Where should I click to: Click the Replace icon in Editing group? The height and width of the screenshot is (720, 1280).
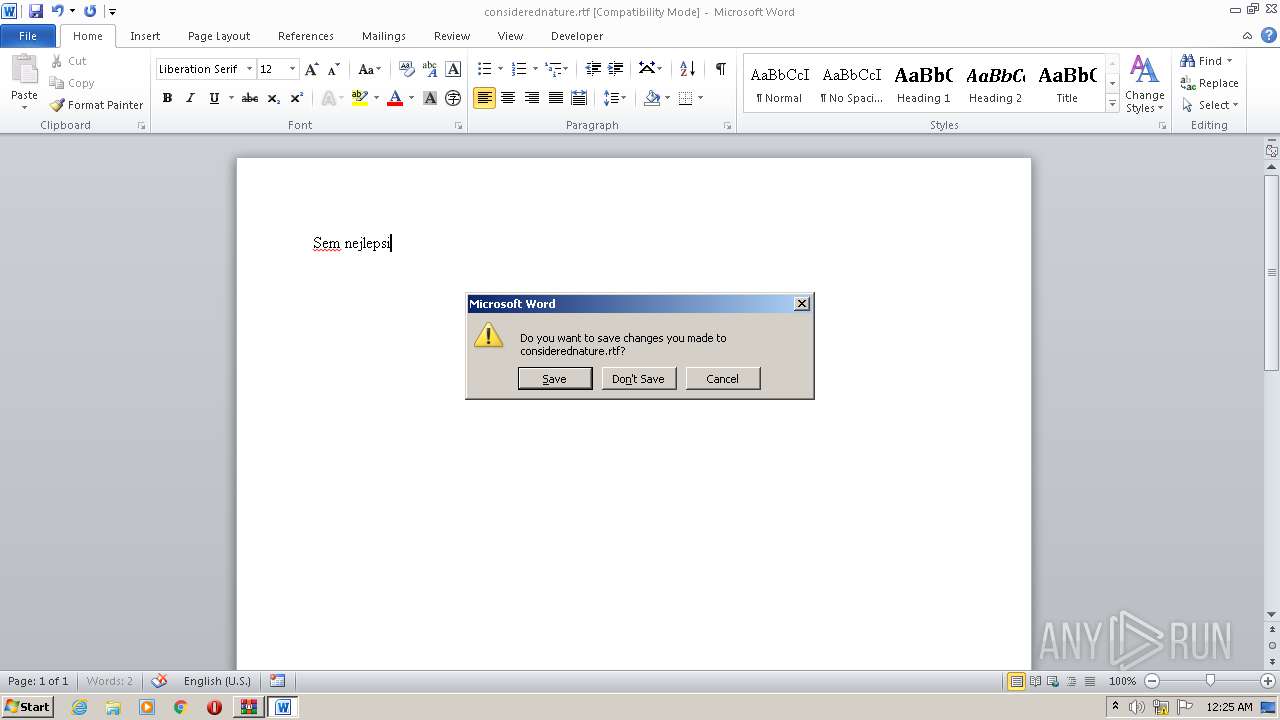pos(1188,83)
